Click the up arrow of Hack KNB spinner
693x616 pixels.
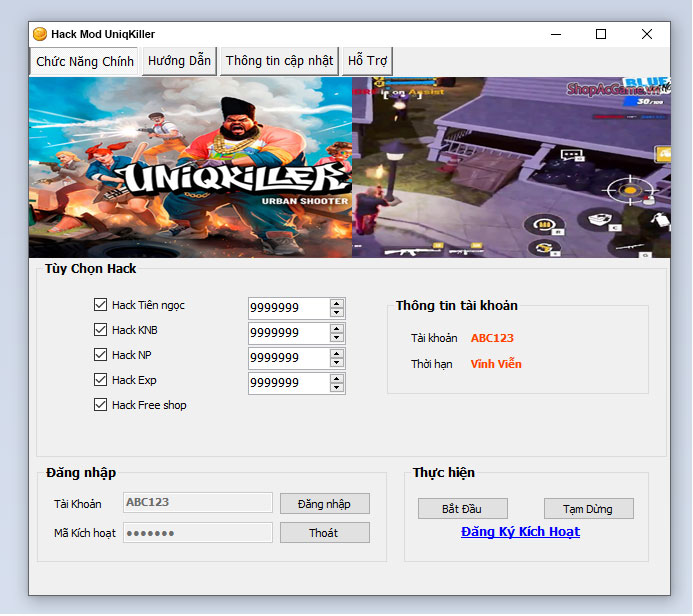pos(337,328)
